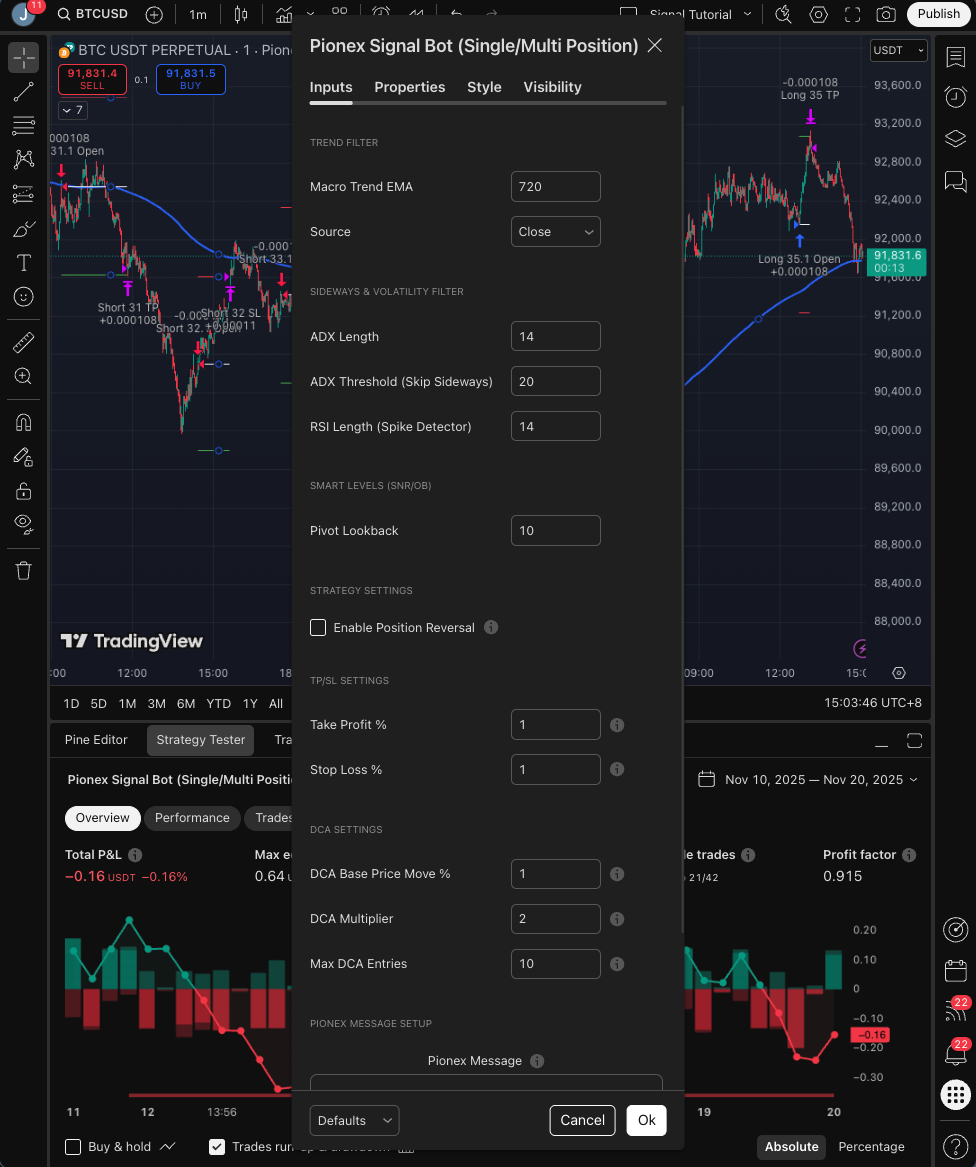The height and width of the screenshot is (1167, 976).
Task: Click the Magnet mode icon
Action: [x=24, y=423]
